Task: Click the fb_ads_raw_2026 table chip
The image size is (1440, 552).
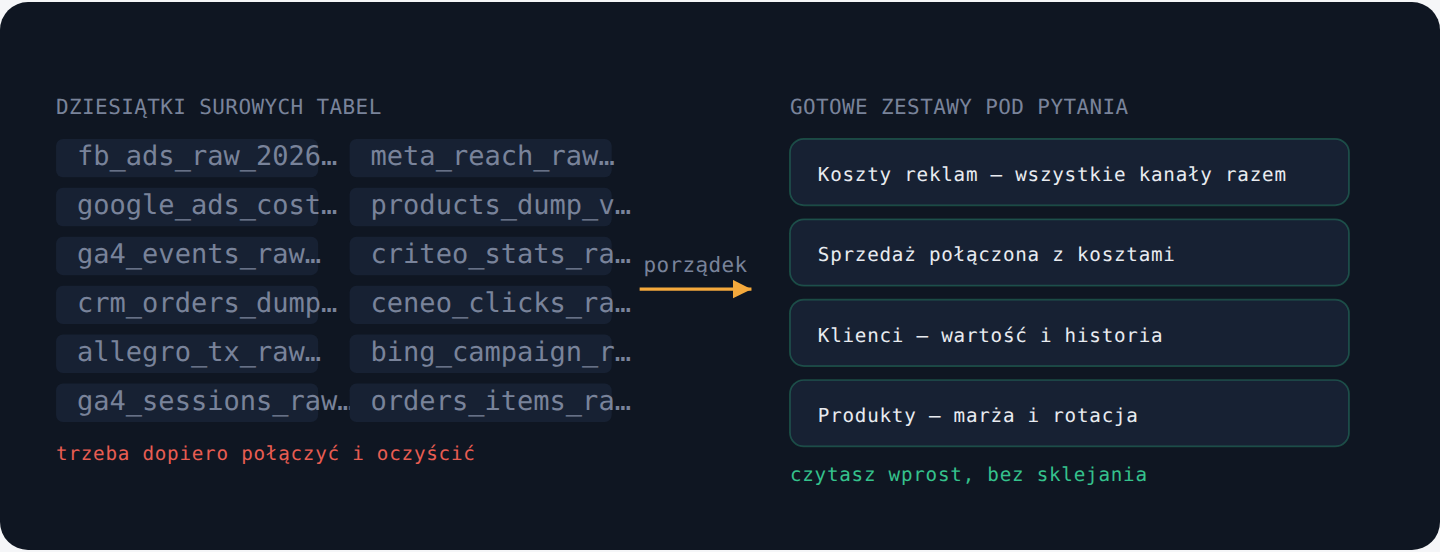Action: click(x=187, y=157)
